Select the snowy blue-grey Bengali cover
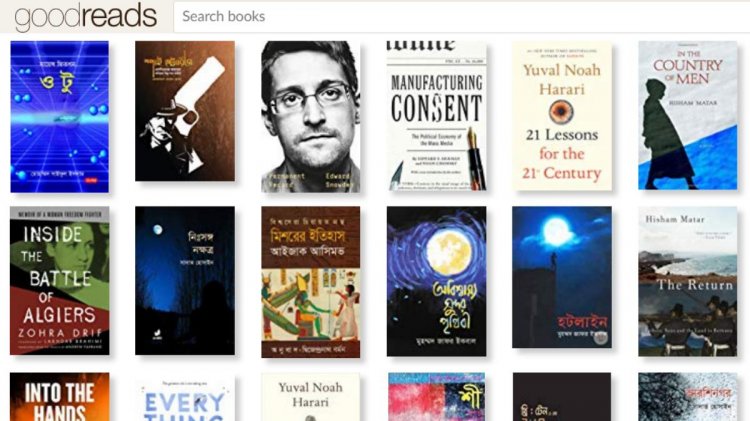This screenshot has width=750, height=421. point(687,397)
